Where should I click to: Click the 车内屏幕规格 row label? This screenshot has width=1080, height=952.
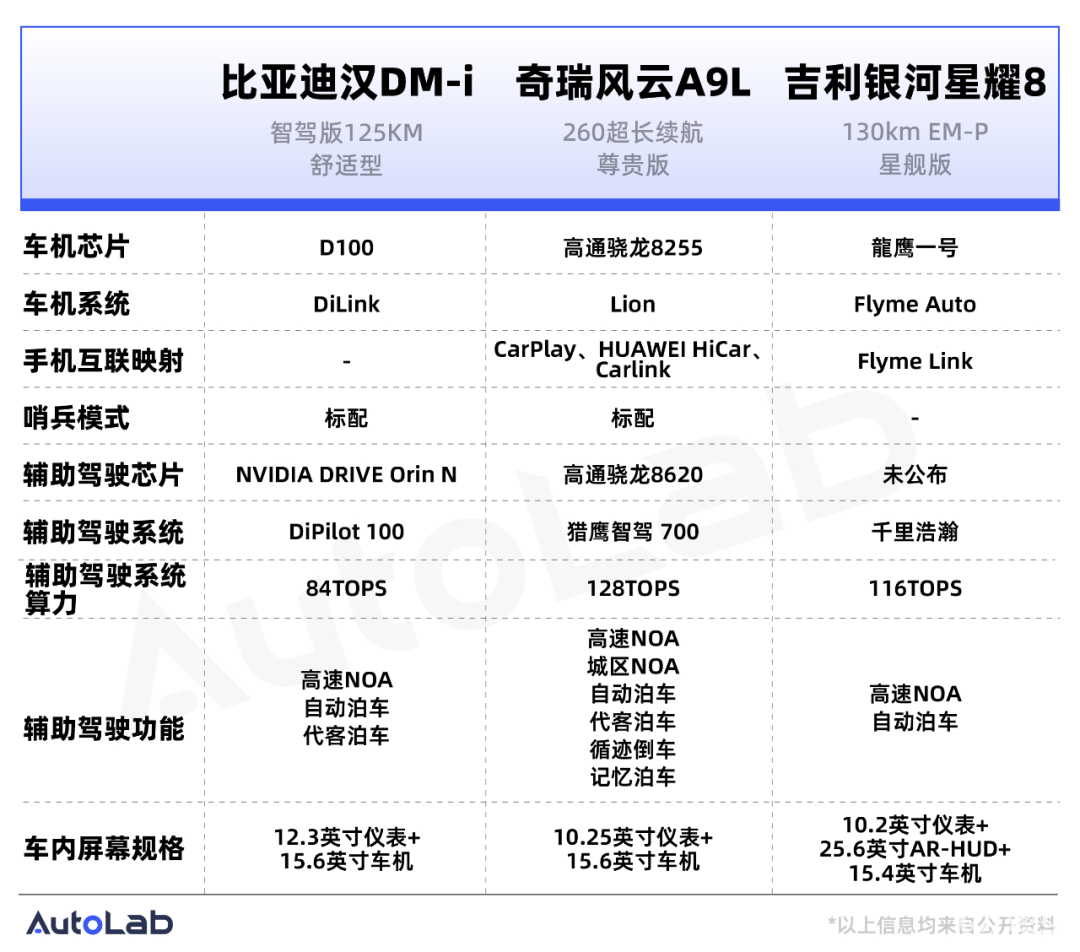click(x=104, y=849)
